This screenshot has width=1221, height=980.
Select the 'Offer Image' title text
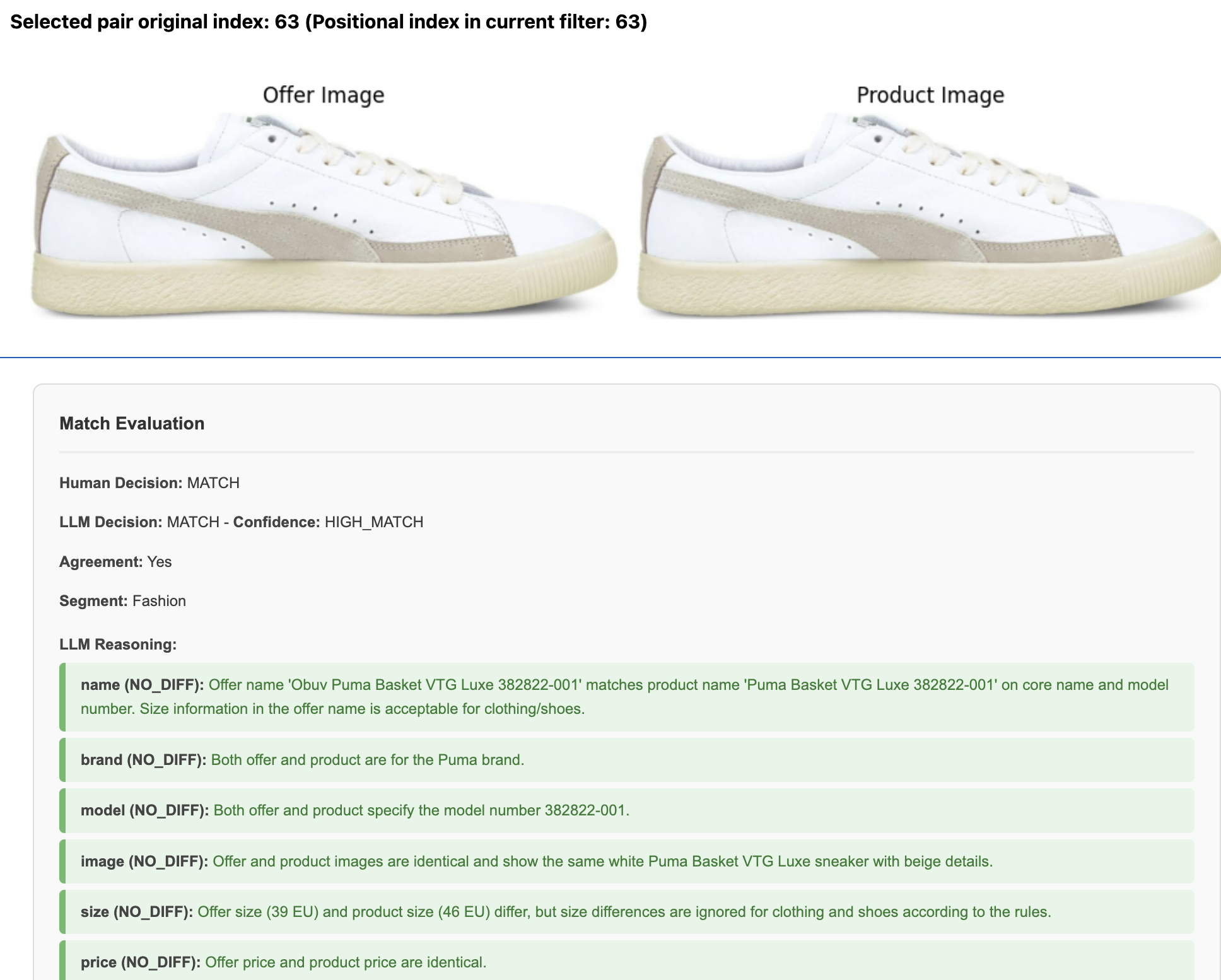pyautogui.click(x=324, y=95)
